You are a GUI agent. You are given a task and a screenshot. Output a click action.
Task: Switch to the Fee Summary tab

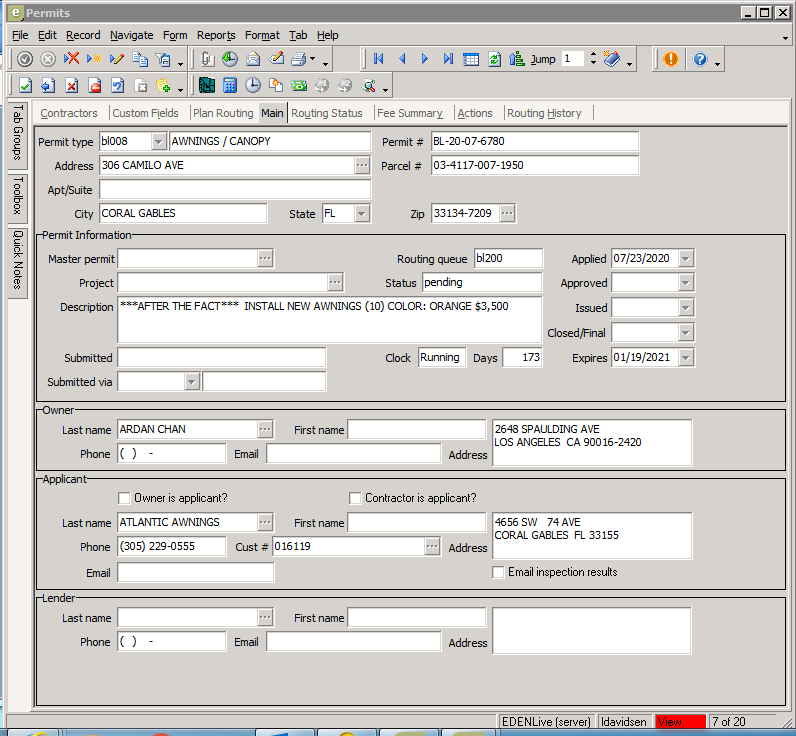click(x=410, y=113)
